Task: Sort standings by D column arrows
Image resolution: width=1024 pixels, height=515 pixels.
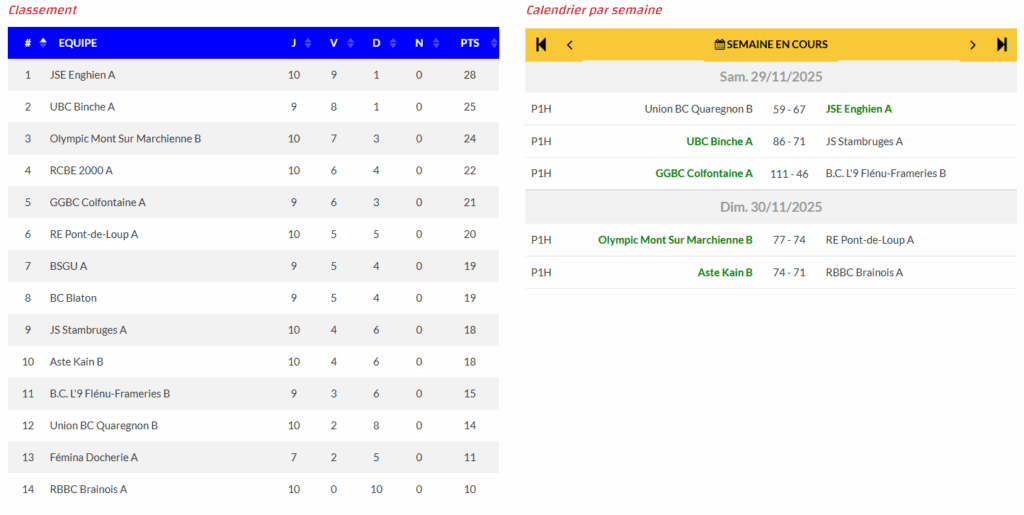Action: point(392,43)
